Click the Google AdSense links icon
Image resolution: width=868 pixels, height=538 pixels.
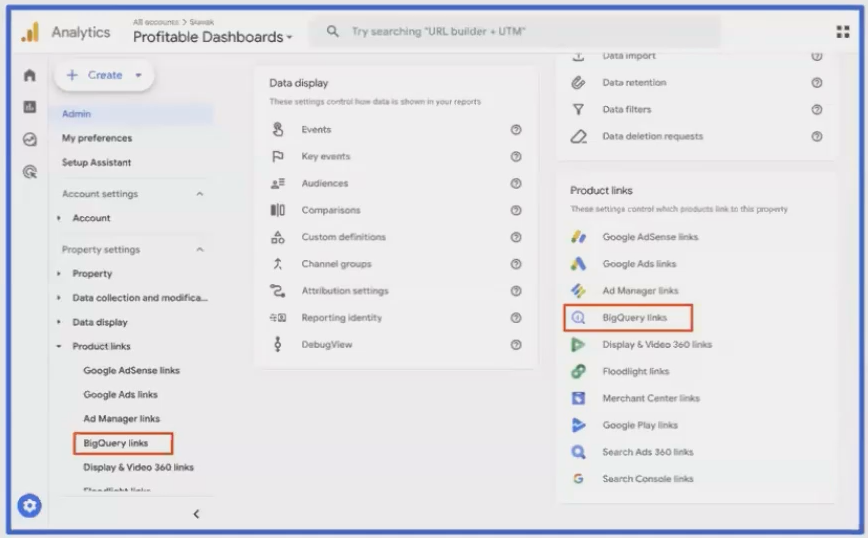click(x=578, y=237)
